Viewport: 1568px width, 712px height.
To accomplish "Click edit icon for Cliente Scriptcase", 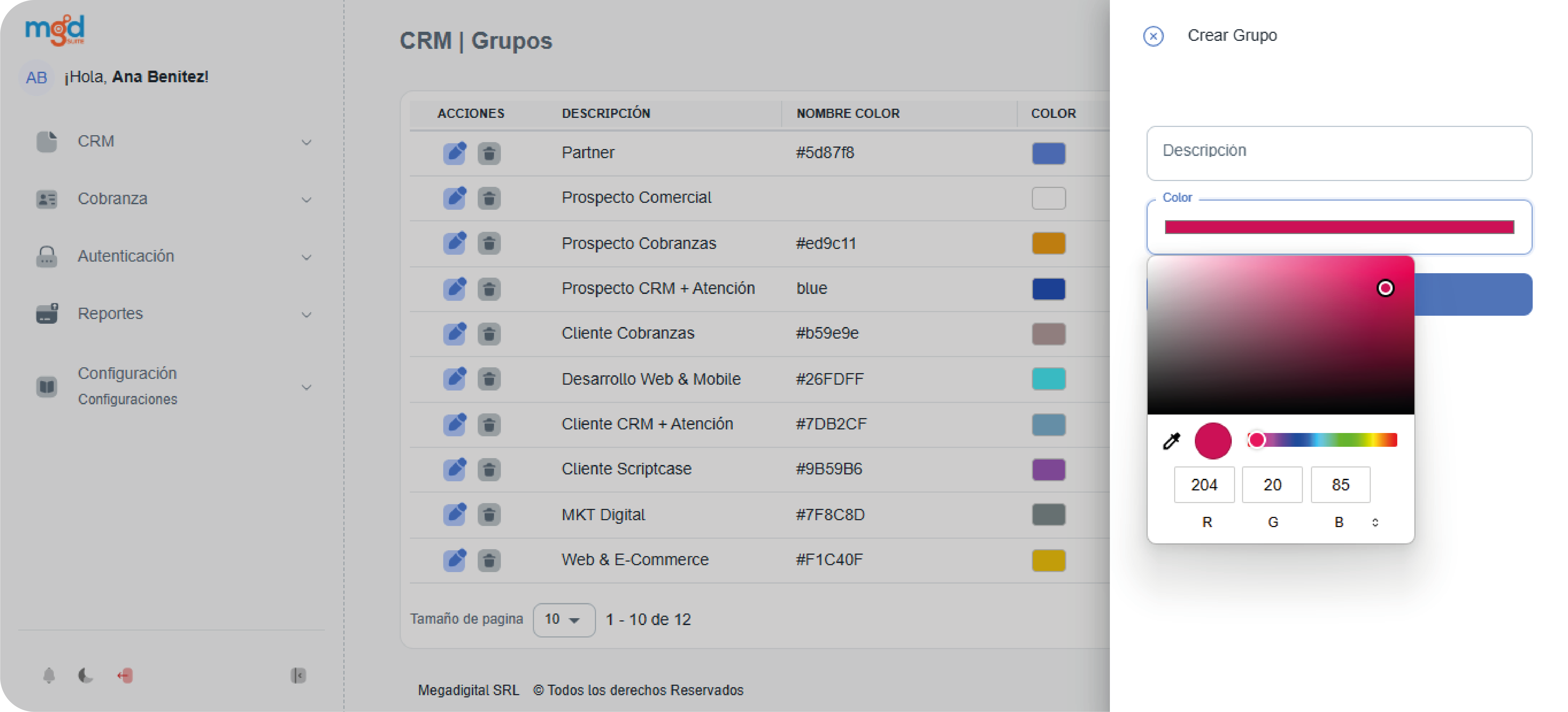I will coord(454,469).
